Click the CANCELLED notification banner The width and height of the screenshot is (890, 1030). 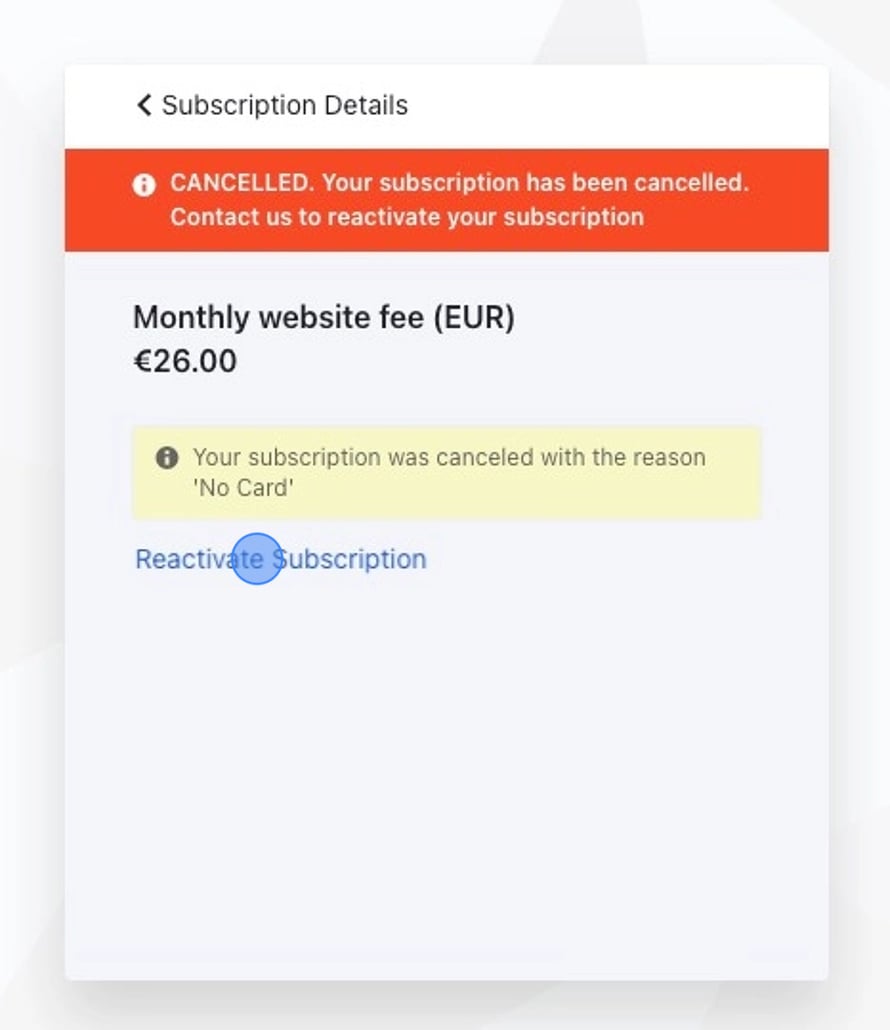pyautogui.click(x=445, y=199)
